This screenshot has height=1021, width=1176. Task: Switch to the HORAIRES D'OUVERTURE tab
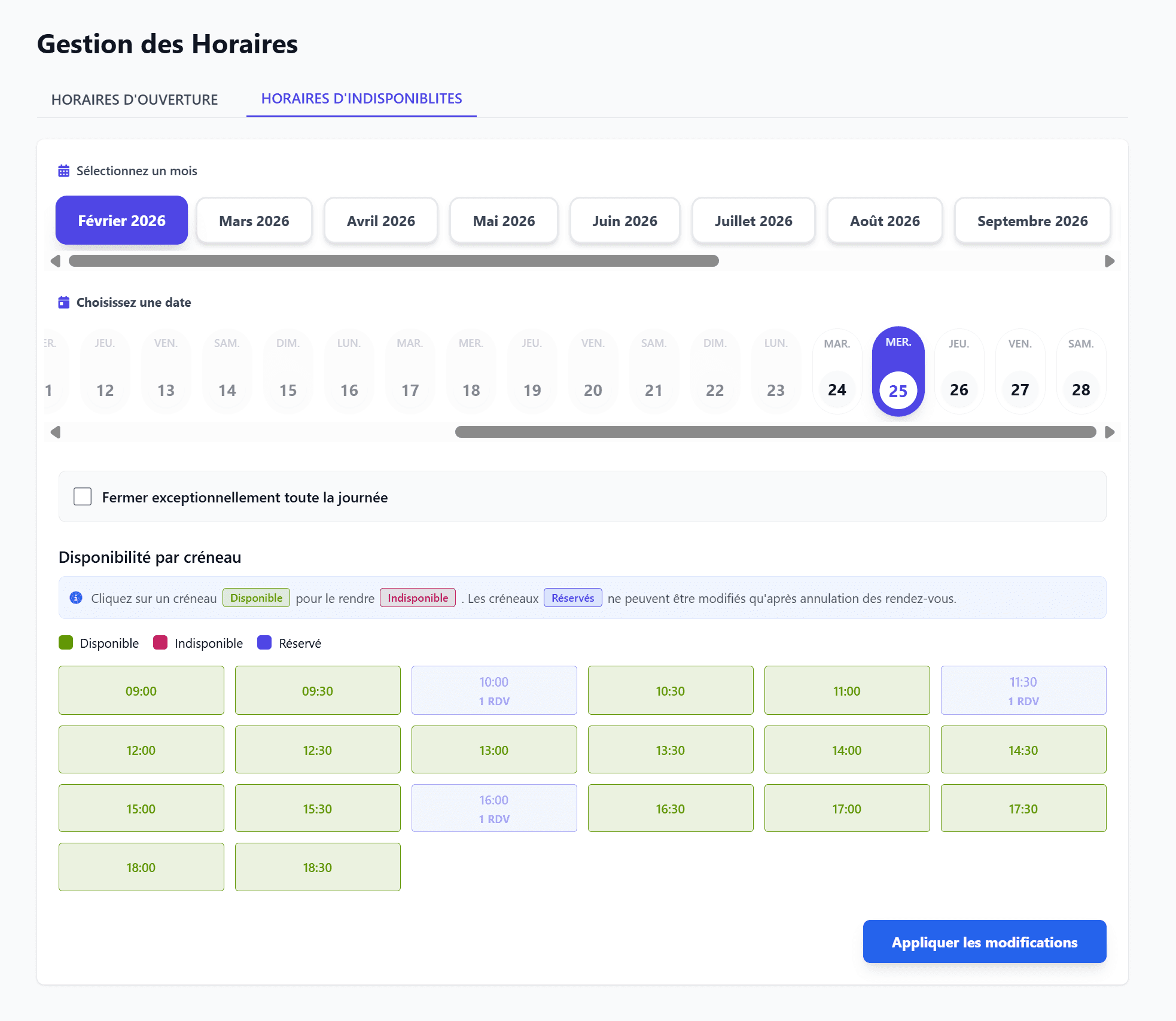[135, 99]
